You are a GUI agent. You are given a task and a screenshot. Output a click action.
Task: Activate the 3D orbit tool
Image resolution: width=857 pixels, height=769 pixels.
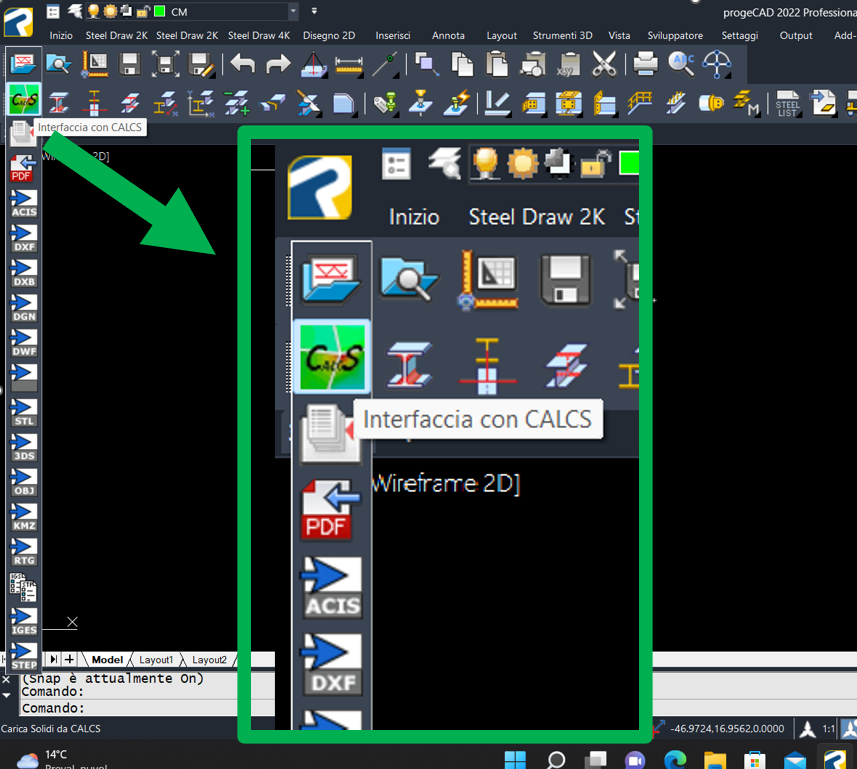717,64
